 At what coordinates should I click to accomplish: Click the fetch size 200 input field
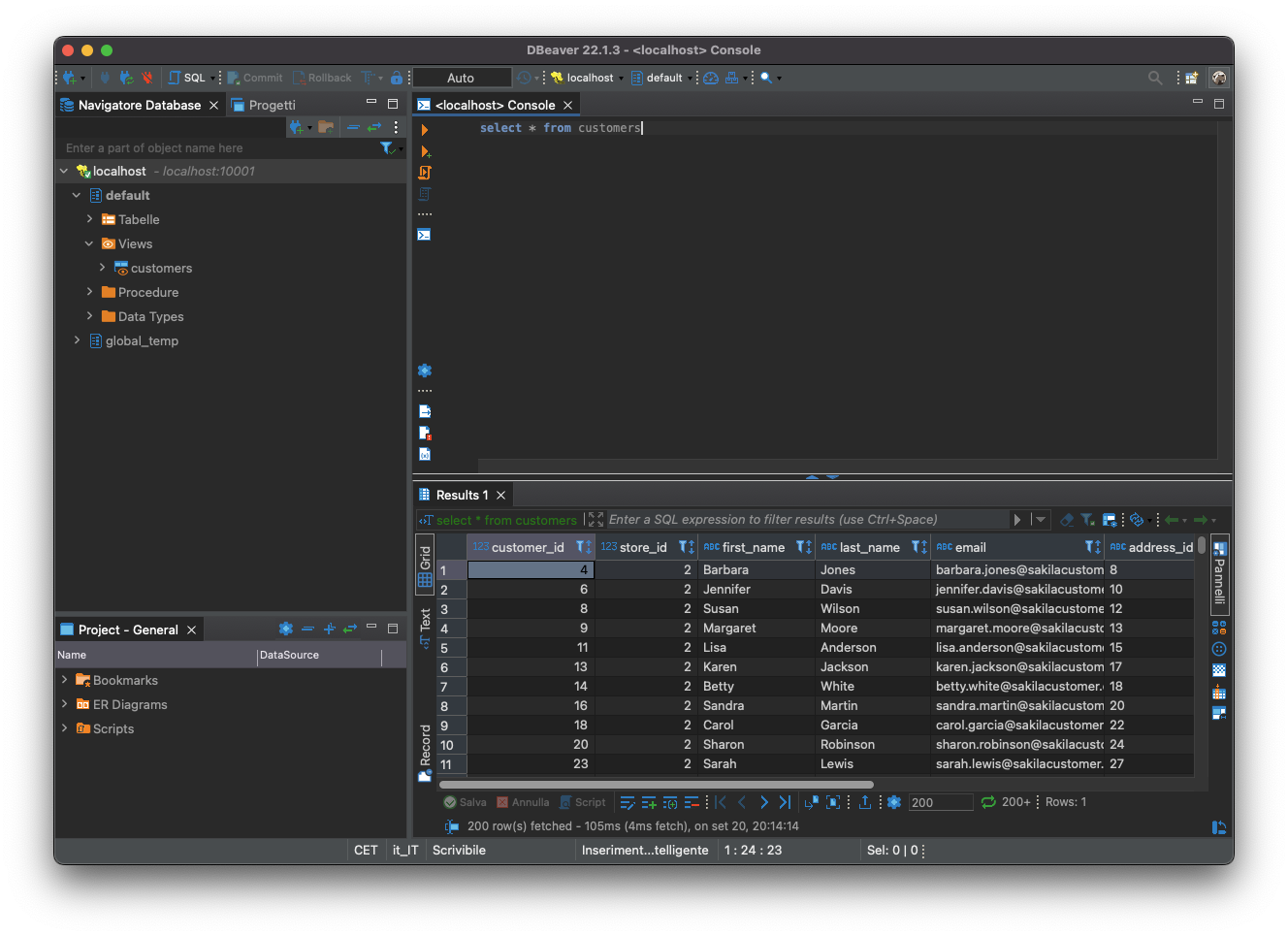click(941, 802)
